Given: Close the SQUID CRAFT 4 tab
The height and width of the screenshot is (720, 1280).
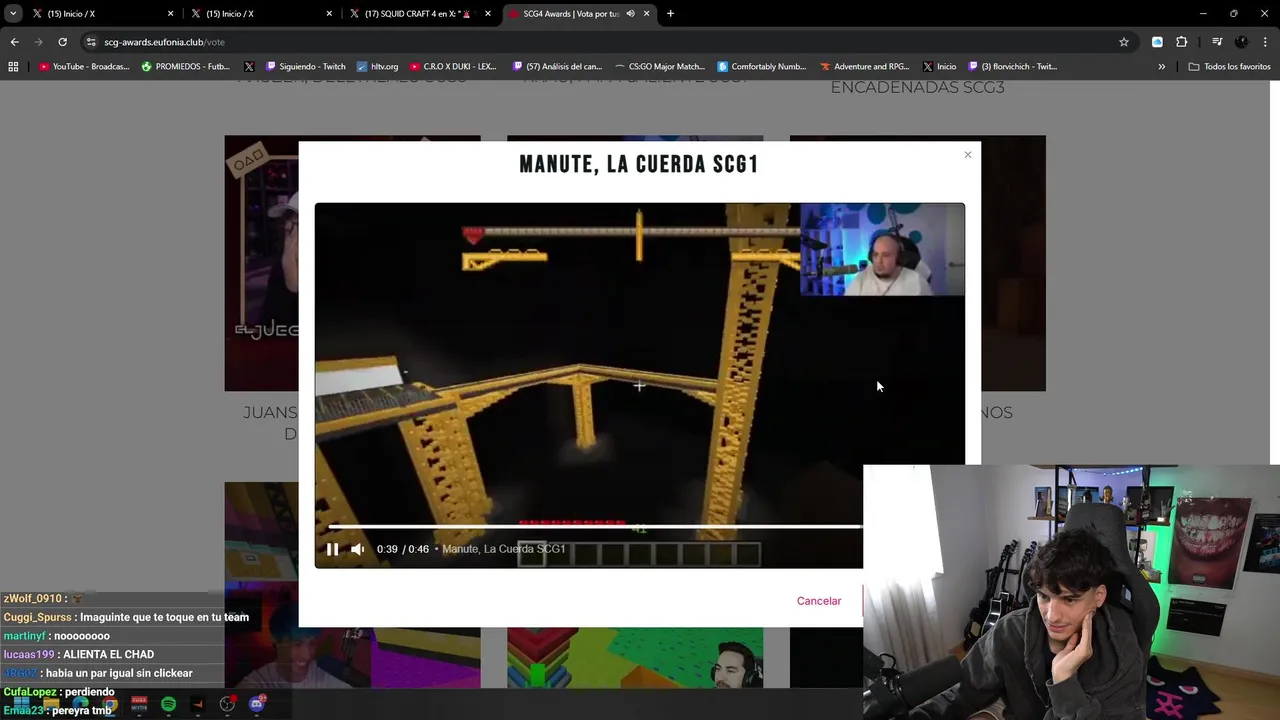Looking at the screenshot, I should [488, 14].
